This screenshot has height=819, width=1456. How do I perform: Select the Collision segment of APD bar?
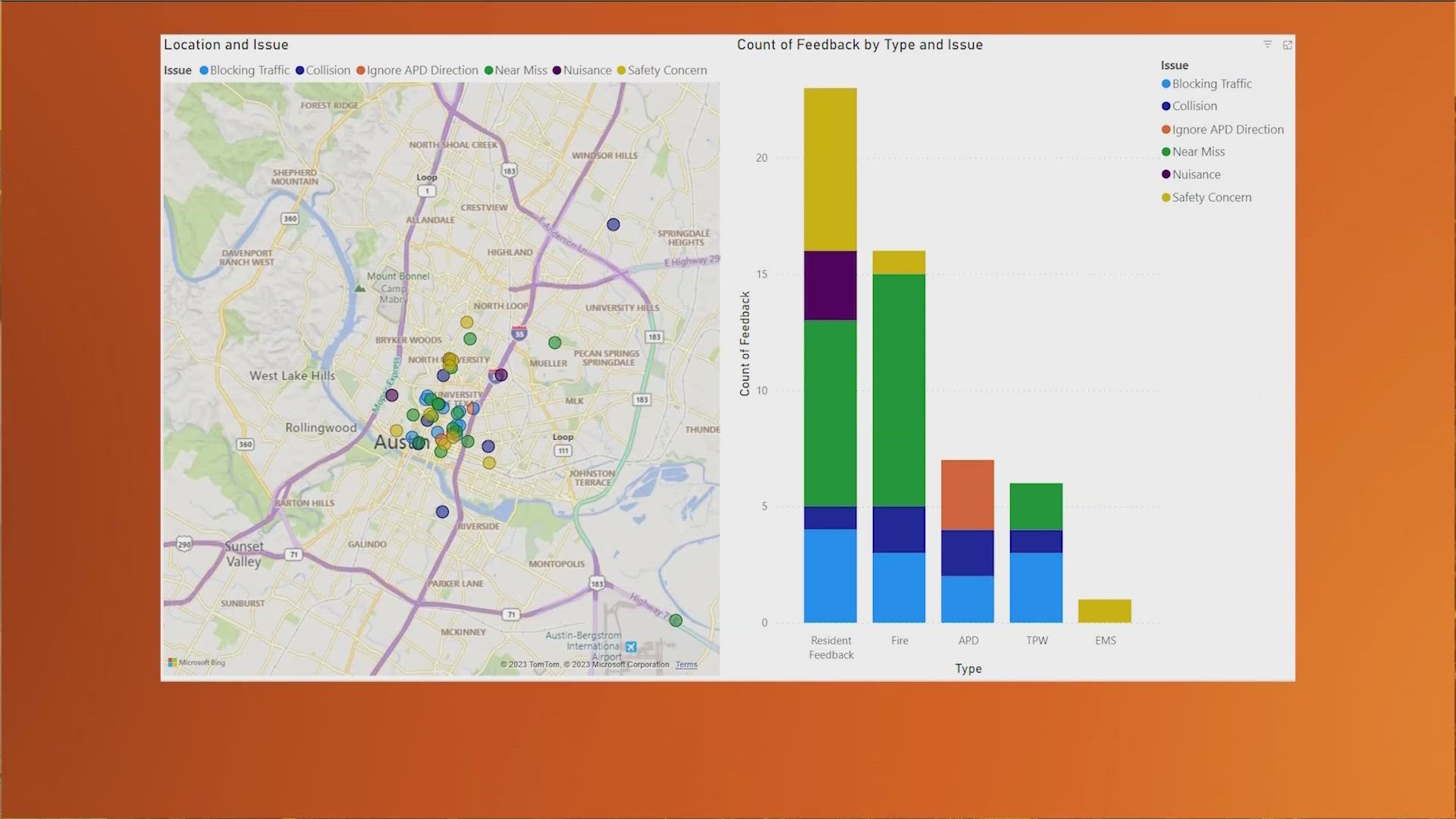[968, 553]
